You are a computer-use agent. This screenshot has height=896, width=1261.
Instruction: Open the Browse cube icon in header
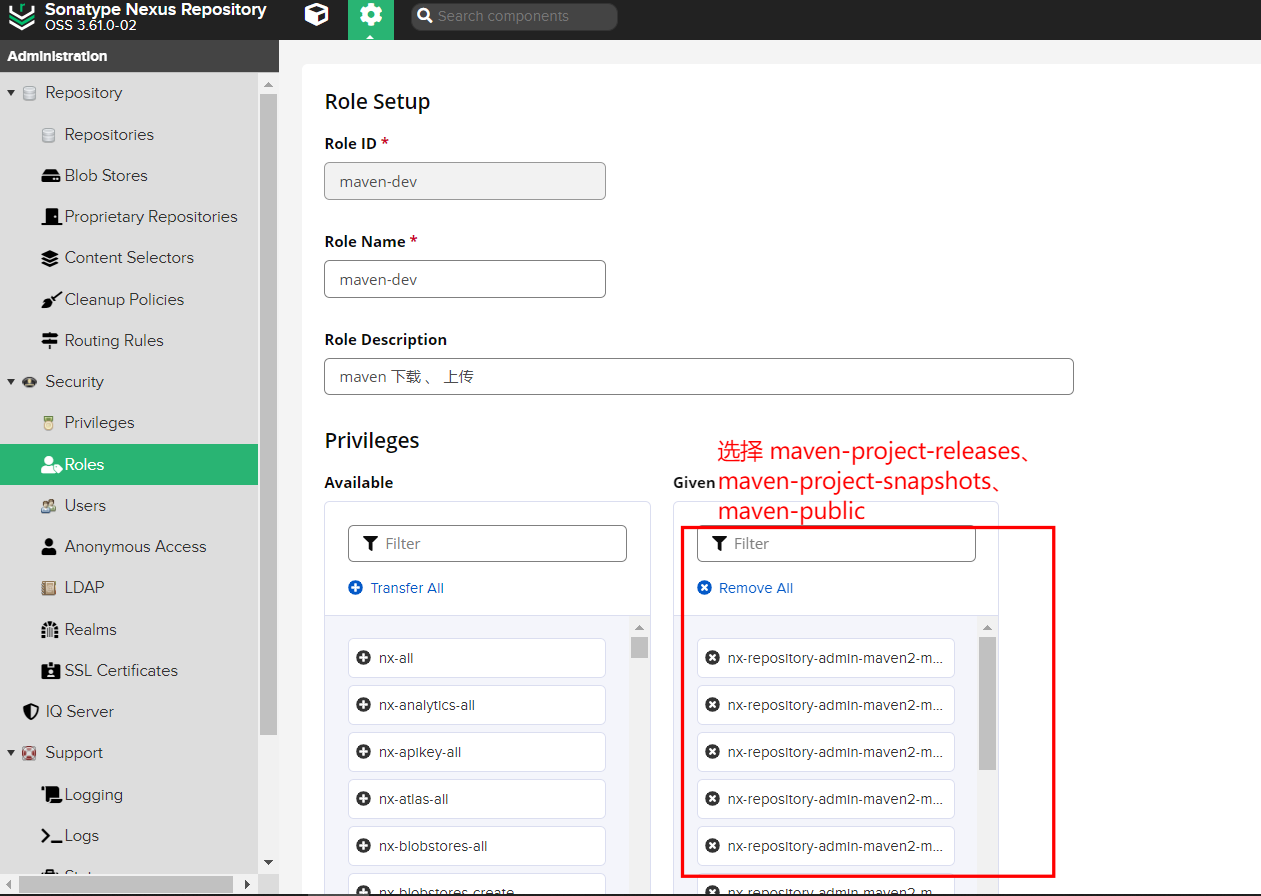316,16
